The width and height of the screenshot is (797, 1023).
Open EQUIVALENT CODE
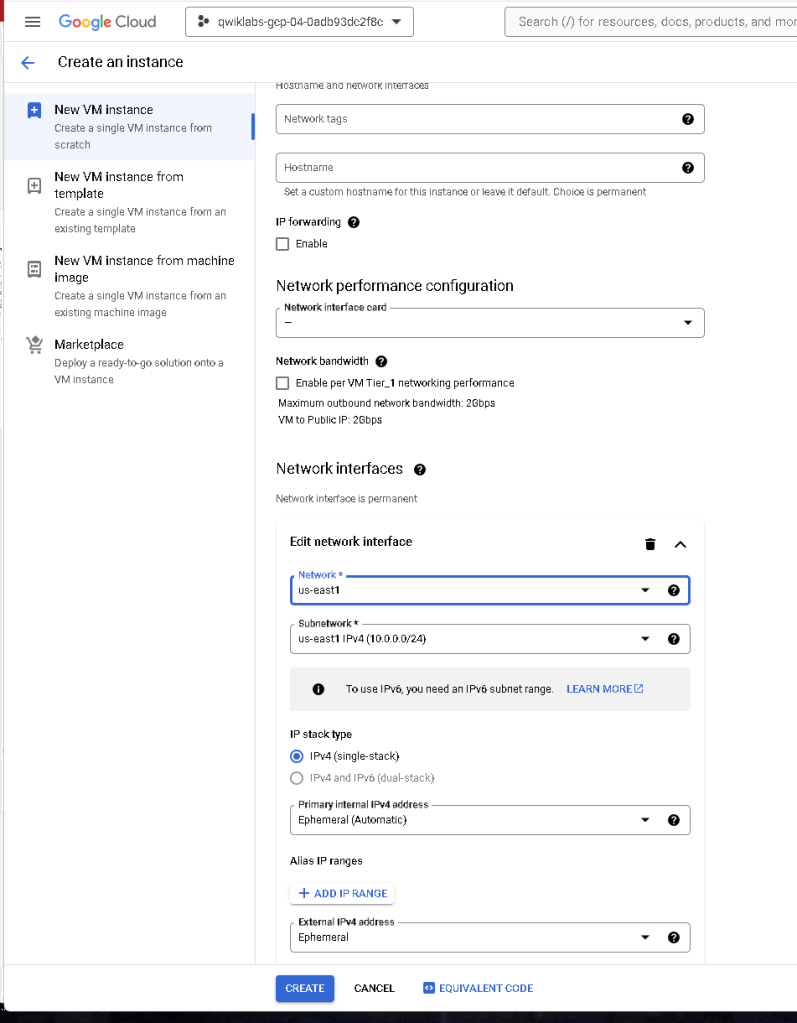478,988
